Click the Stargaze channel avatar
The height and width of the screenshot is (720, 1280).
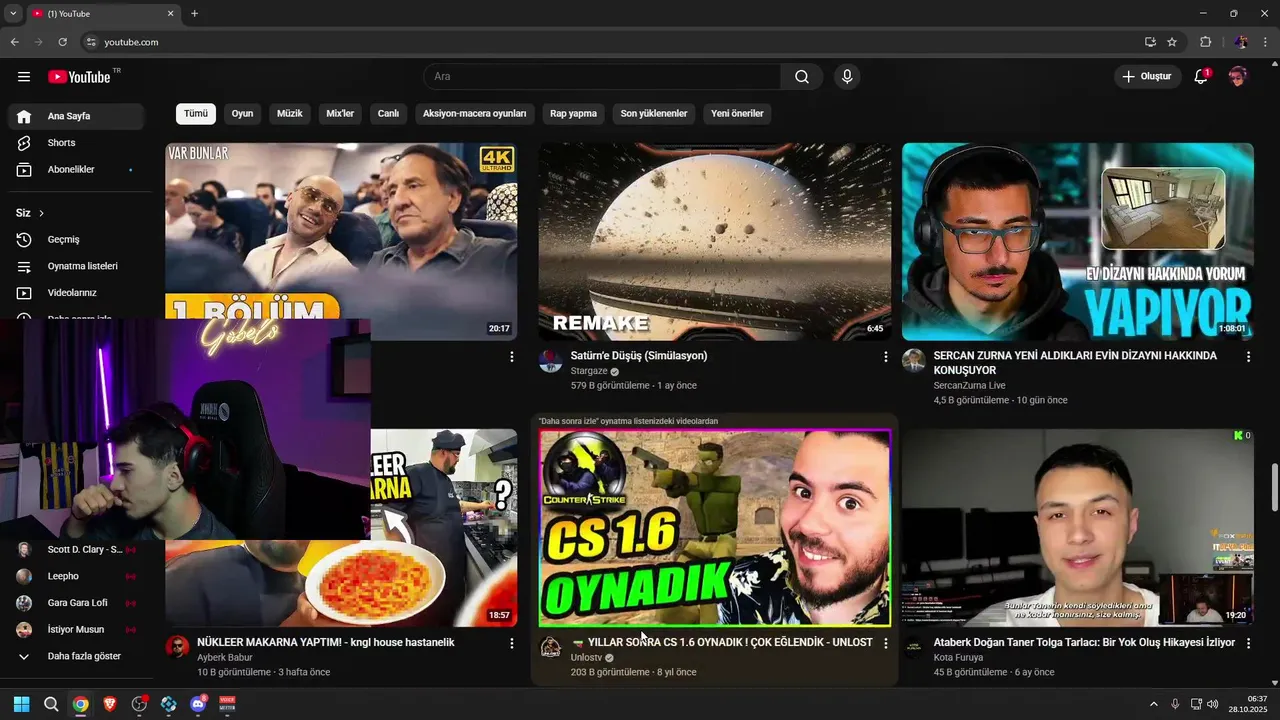tap(551, 361)
